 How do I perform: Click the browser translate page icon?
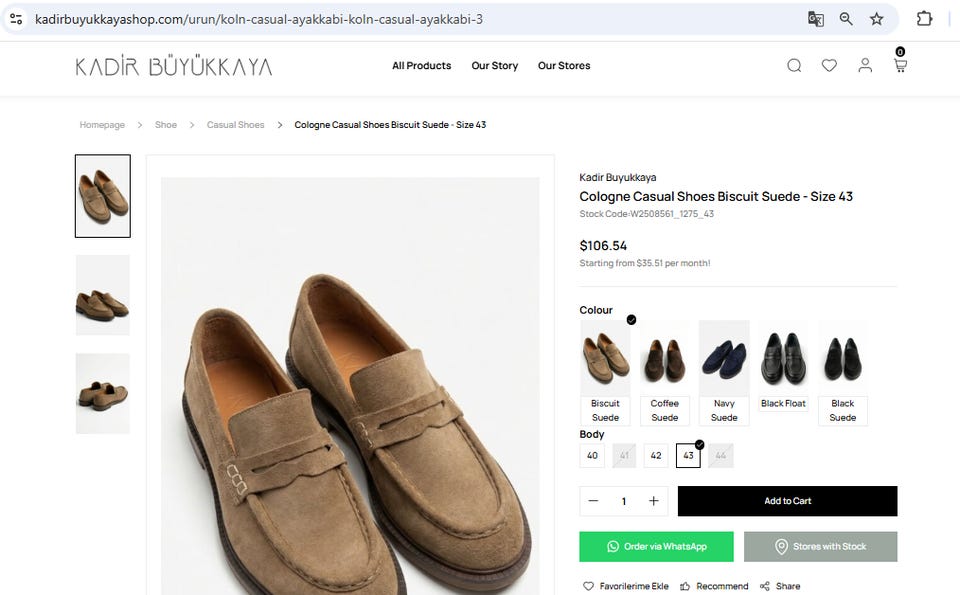coord(816,19)
